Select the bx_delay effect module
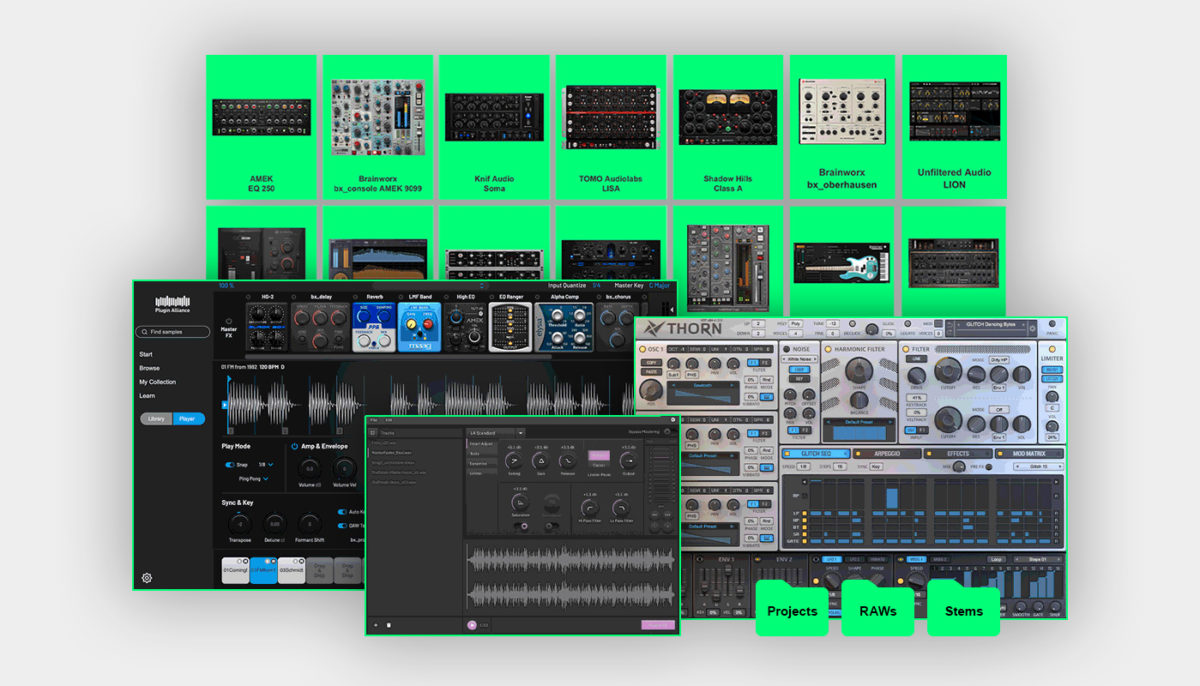 point(321,328)
